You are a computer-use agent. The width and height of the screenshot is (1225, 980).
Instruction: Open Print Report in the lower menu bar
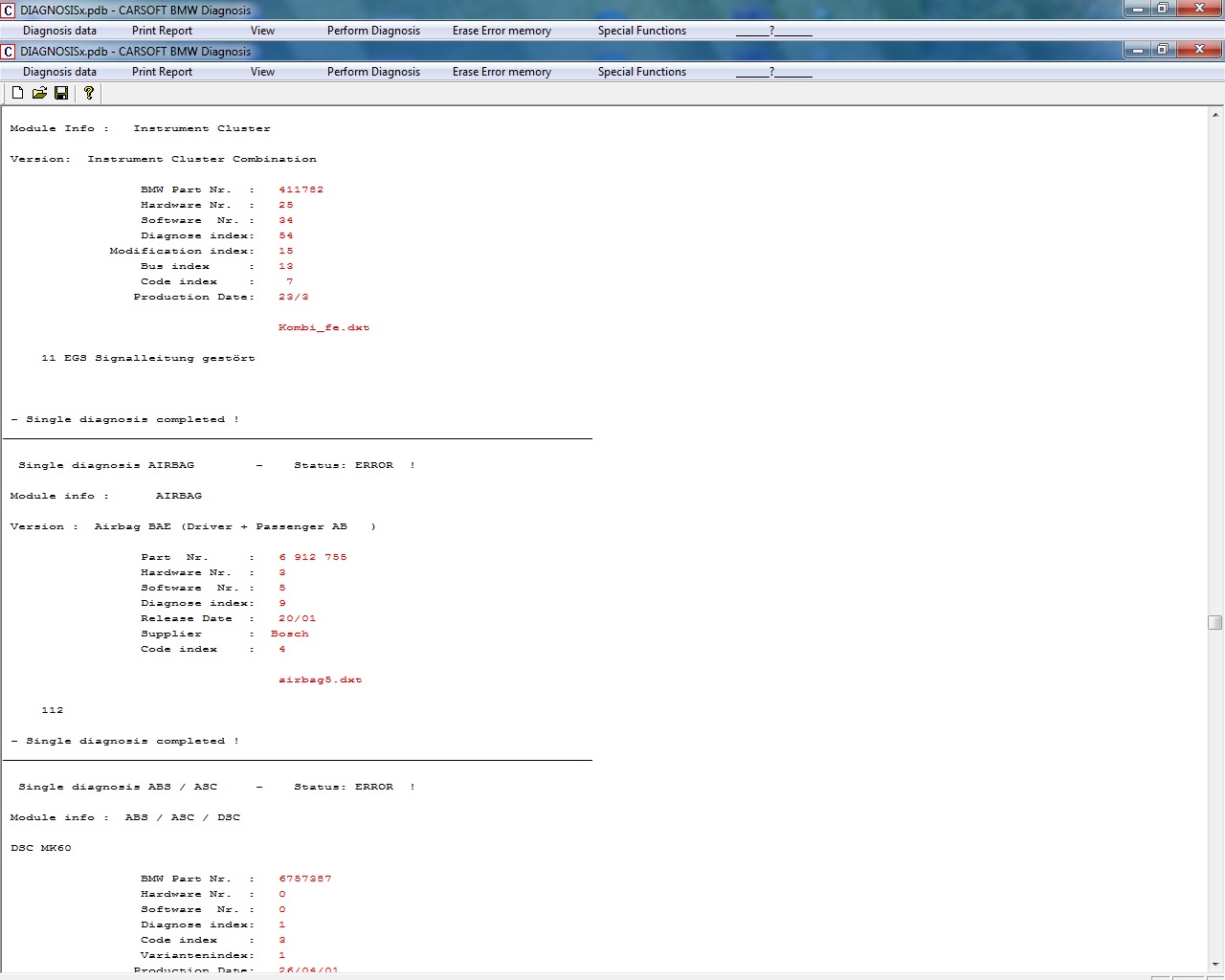(162, 72)
